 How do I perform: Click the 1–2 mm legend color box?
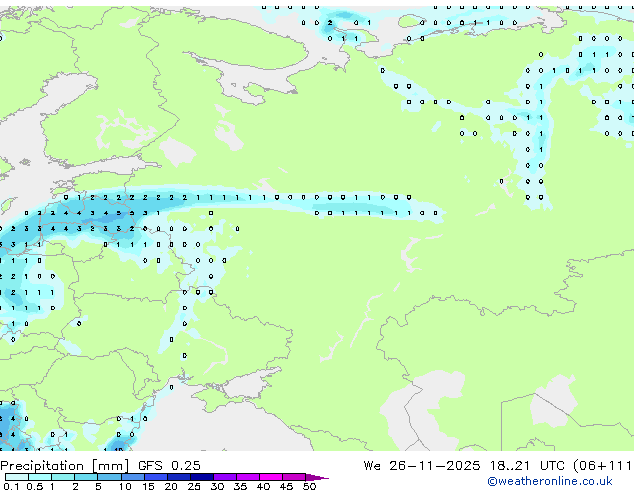coord(63,477)
